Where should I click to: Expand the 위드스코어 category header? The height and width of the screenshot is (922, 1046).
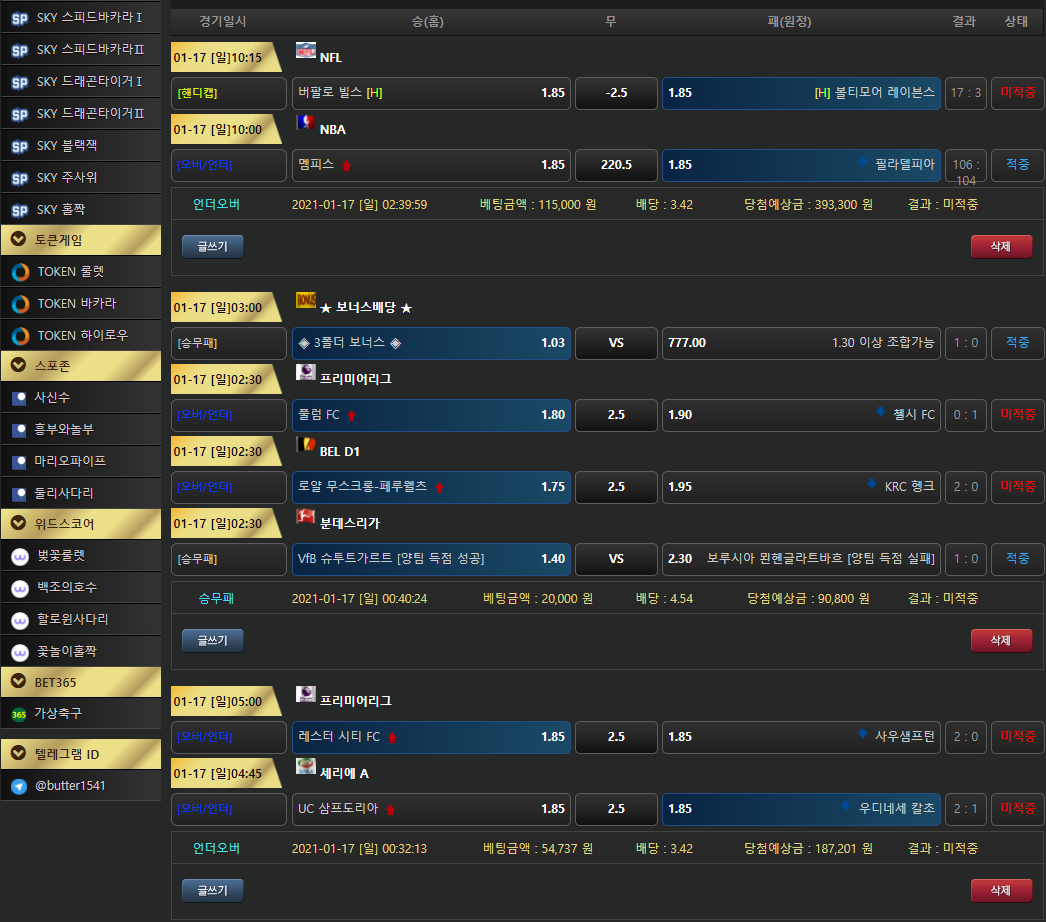pyautogui.click(x=19, y=524)
